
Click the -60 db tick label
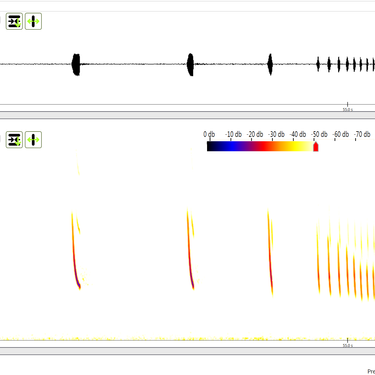pyautogui.click(x=341, y=134)
